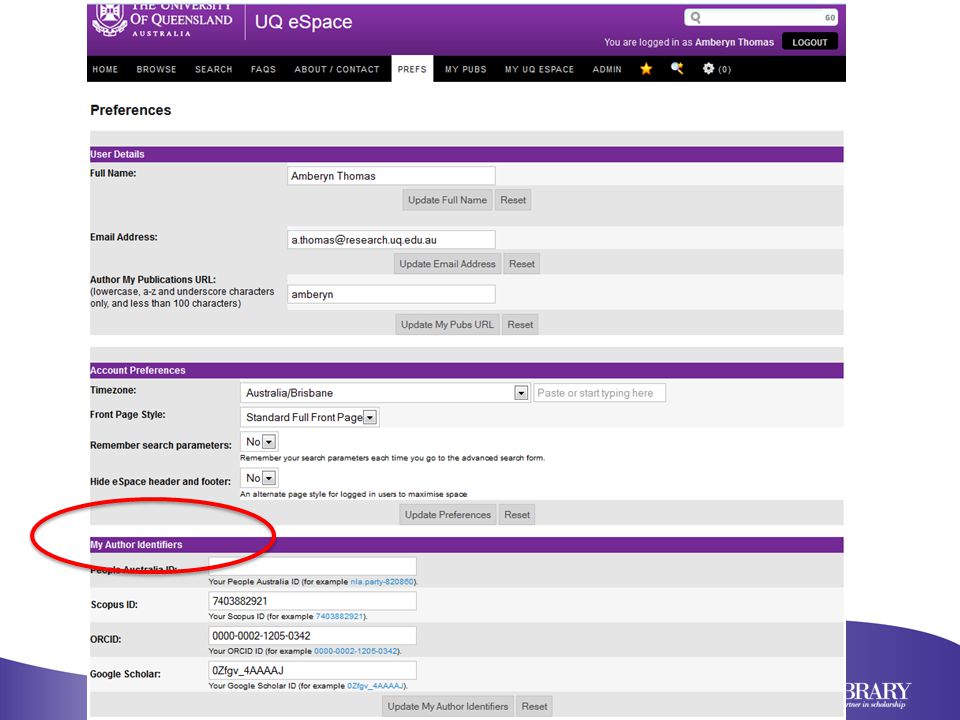Viewport: 960px width, 720px height.
Task: Click the 'My Author Identifiers' section header
Action: pyautogui.click(x=136, y=545)
